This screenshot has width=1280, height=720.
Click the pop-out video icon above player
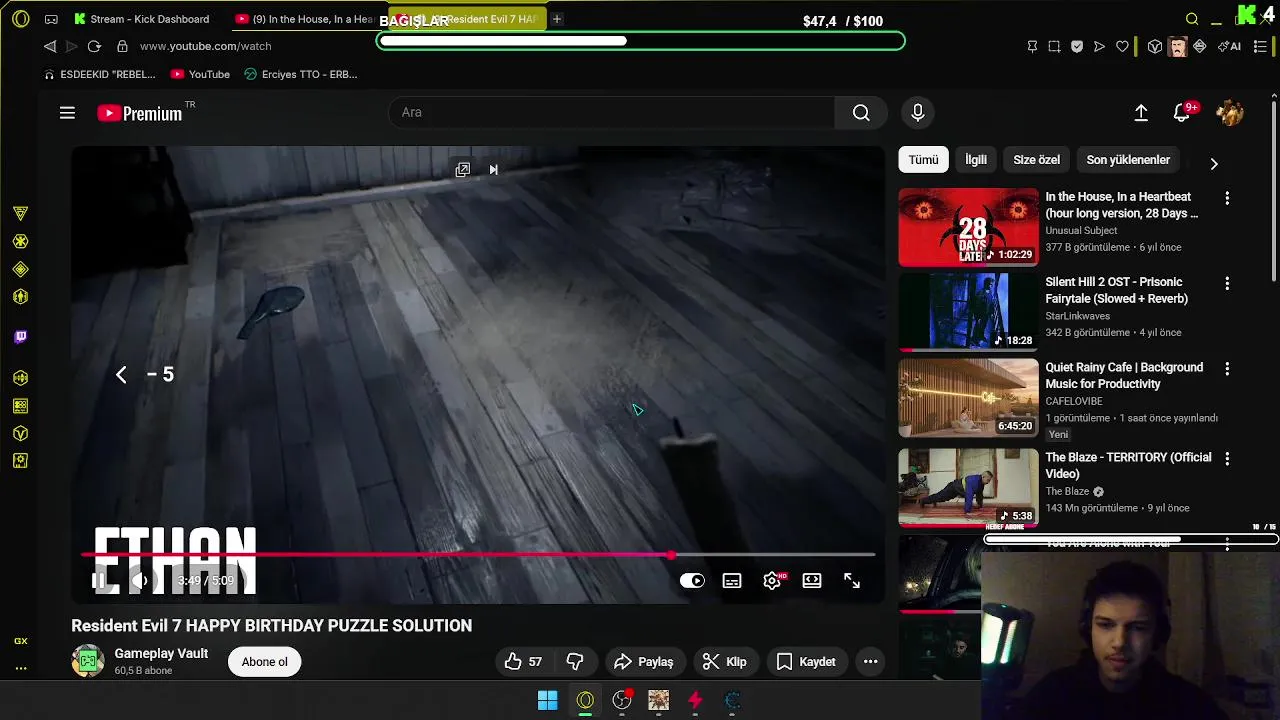point(462,170)
